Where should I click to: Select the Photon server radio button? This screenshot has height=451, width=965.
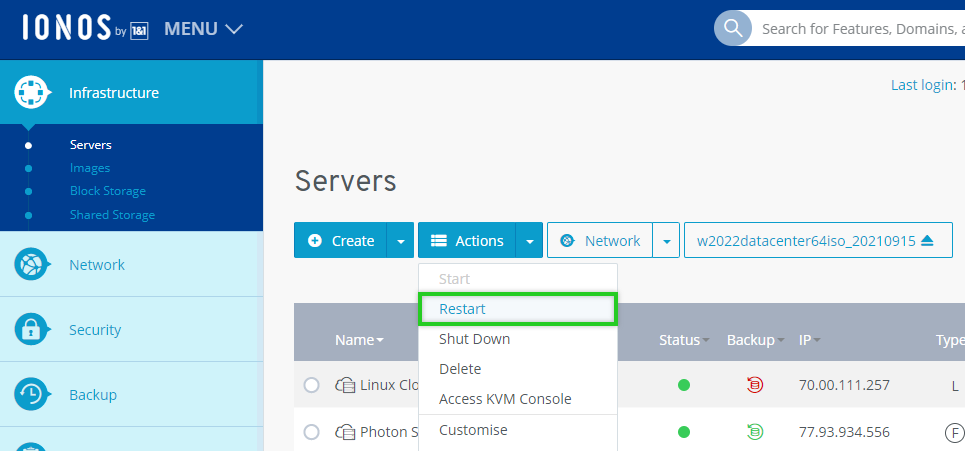click(x=311, y=432)
